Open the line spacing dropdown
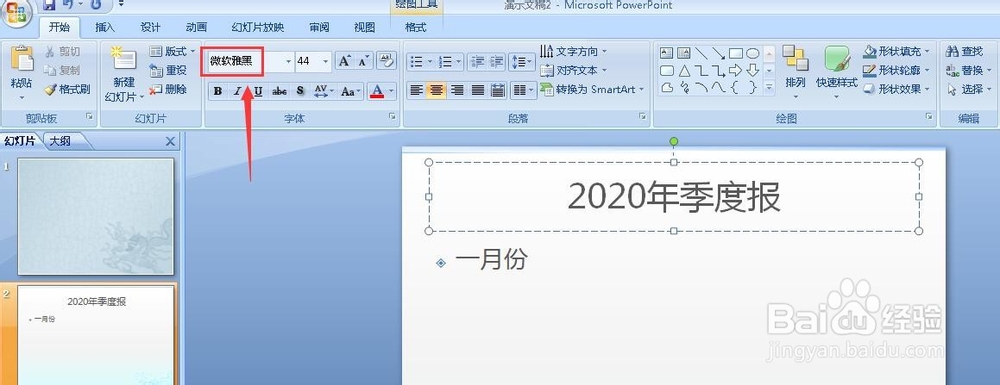 [x=522, y=61]
